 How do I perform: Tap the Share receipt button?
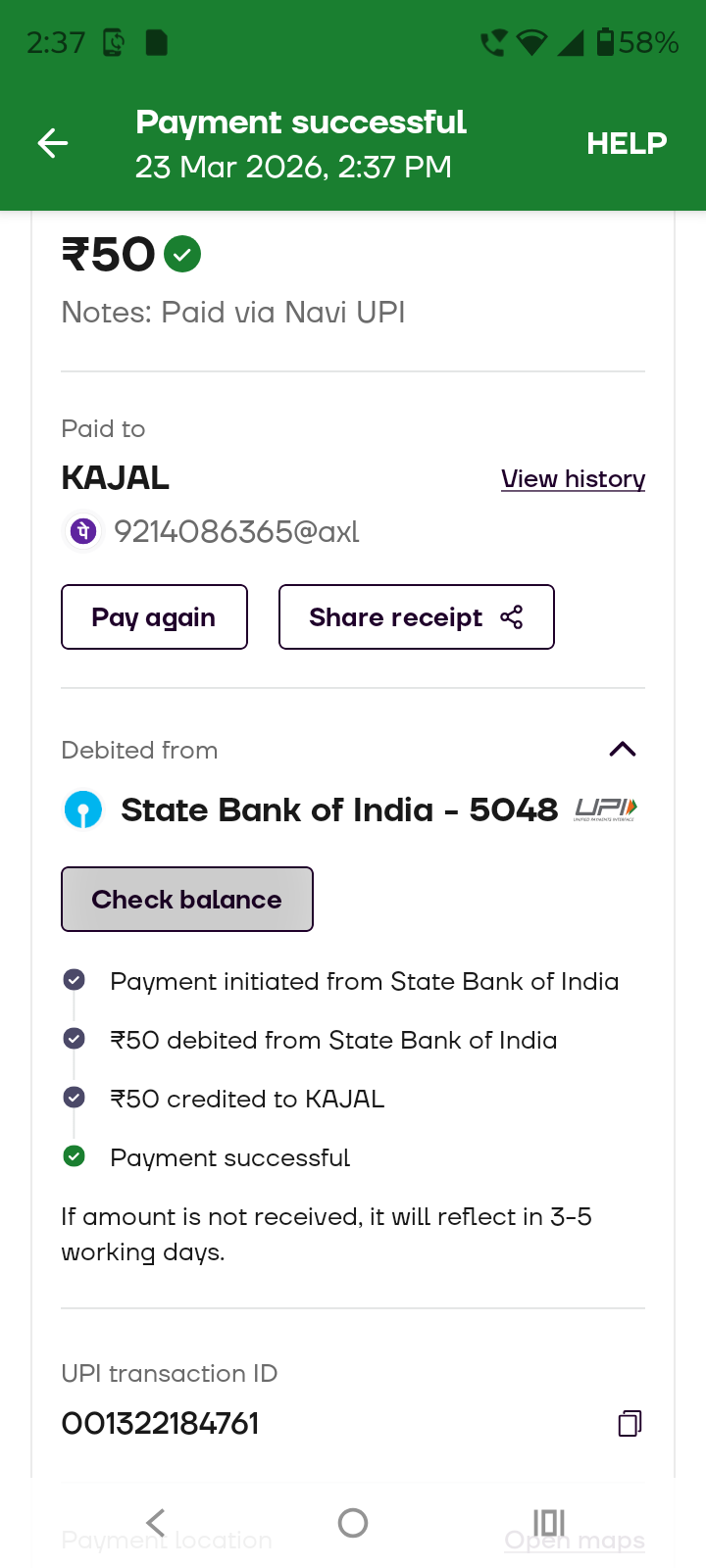point(416,617)
